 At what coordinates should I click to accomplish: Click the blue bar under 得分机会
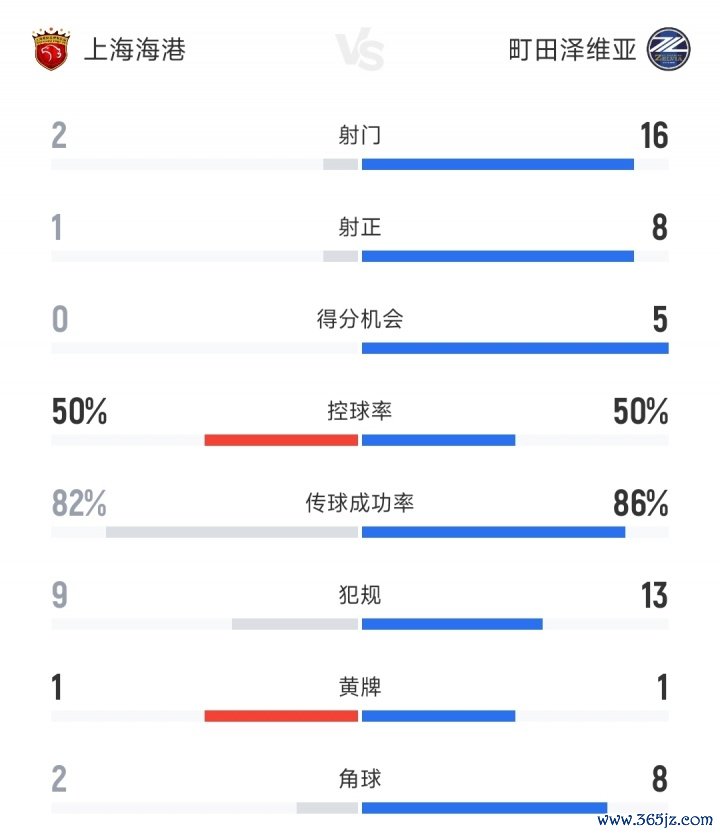pos(514,348)
